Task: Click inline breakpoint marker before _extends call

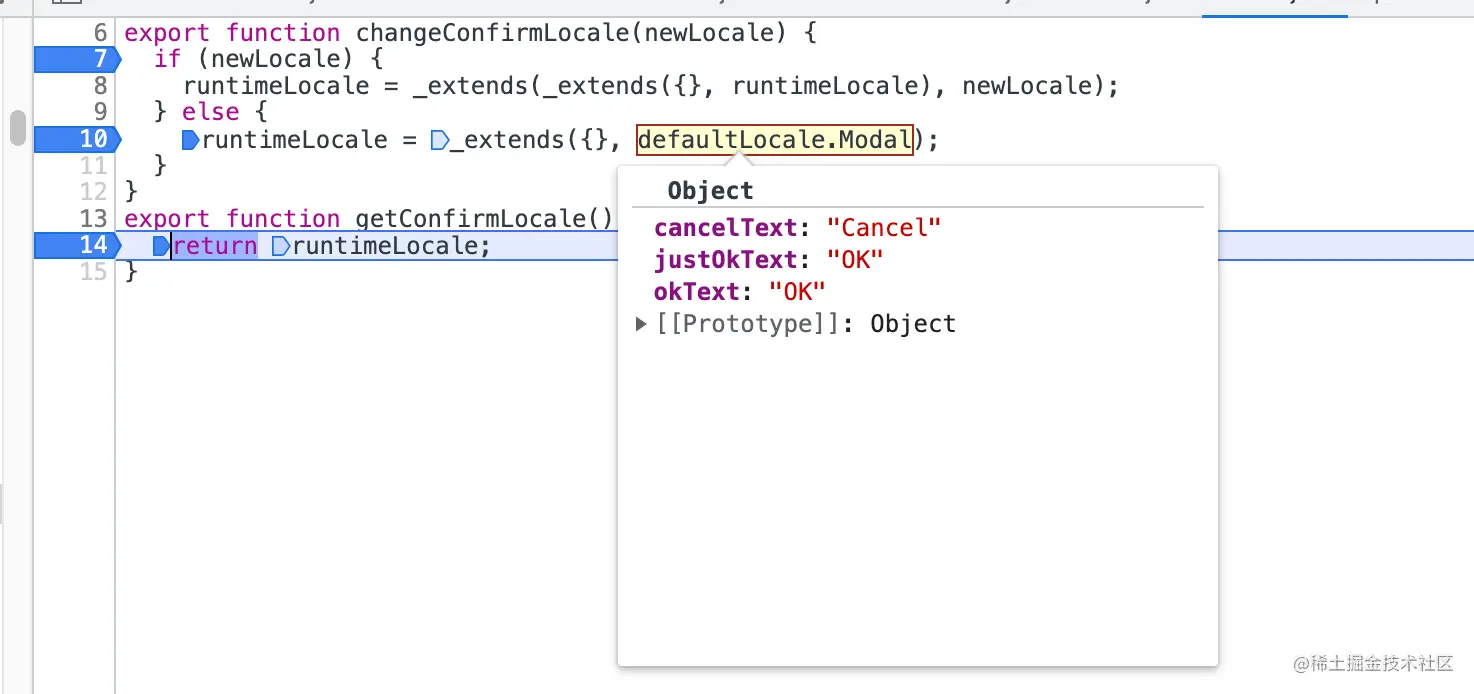Action: pos(439,140)
